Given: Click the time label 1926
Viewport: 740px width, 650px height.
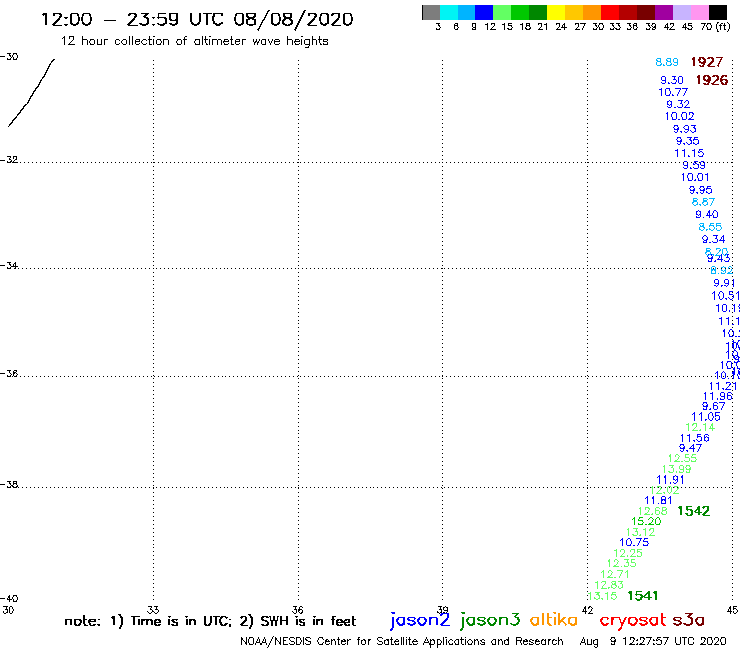Looking at the screenshot, I should pyautogui.click(x=712, y=80).
